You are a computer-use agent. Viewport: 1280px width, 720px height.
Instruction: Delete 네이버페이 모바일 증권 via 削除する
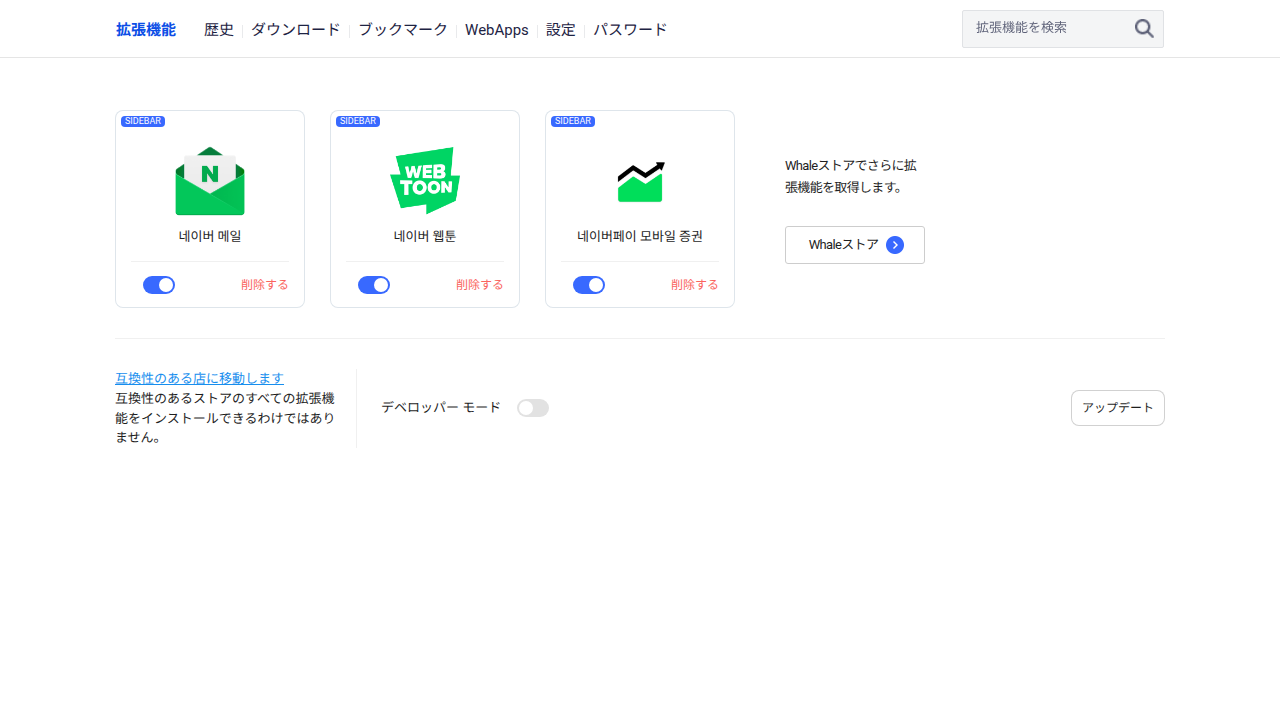coord(695,285)
